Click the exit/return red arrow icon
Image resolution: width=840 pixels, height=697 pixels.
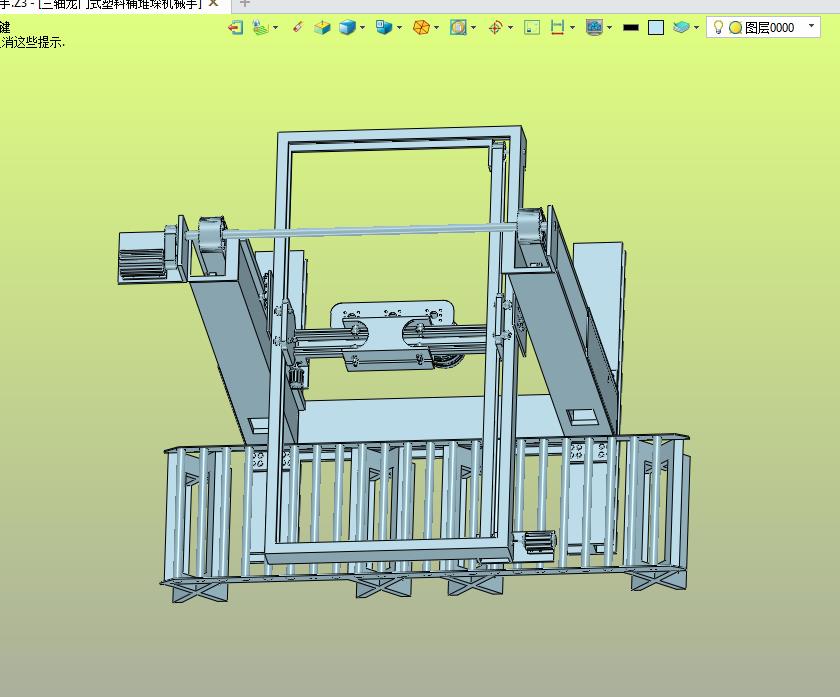235,27
